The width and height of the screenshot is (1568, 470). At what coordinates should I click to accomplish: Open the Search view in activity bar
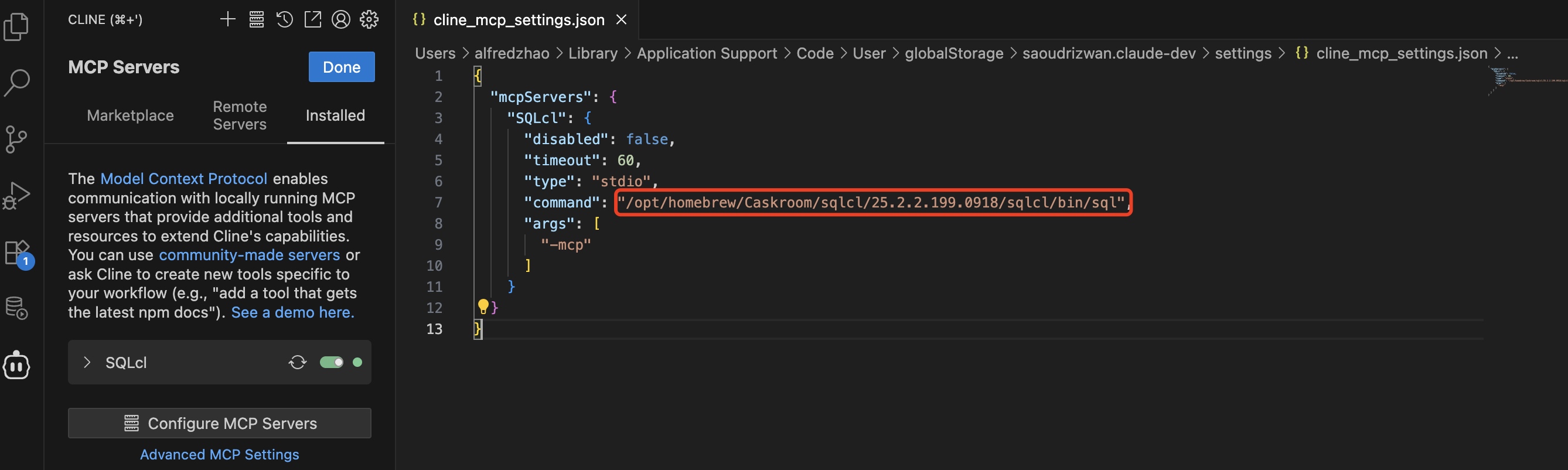[16, 82]
